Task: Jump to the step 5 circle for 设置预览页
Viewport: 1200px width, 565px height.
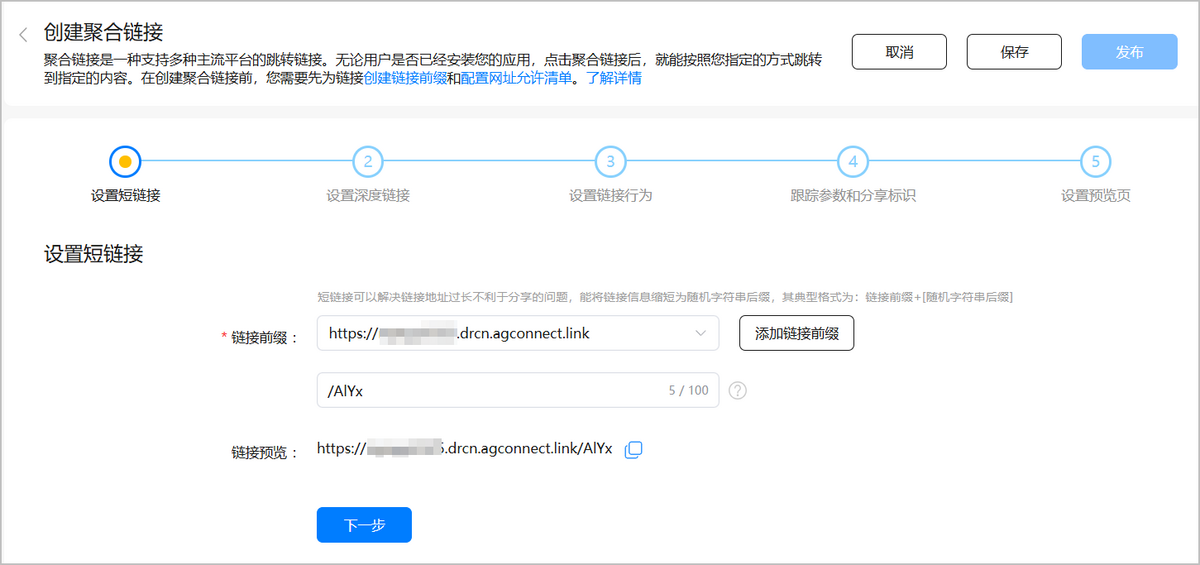Action: [x=1096, y=161]
